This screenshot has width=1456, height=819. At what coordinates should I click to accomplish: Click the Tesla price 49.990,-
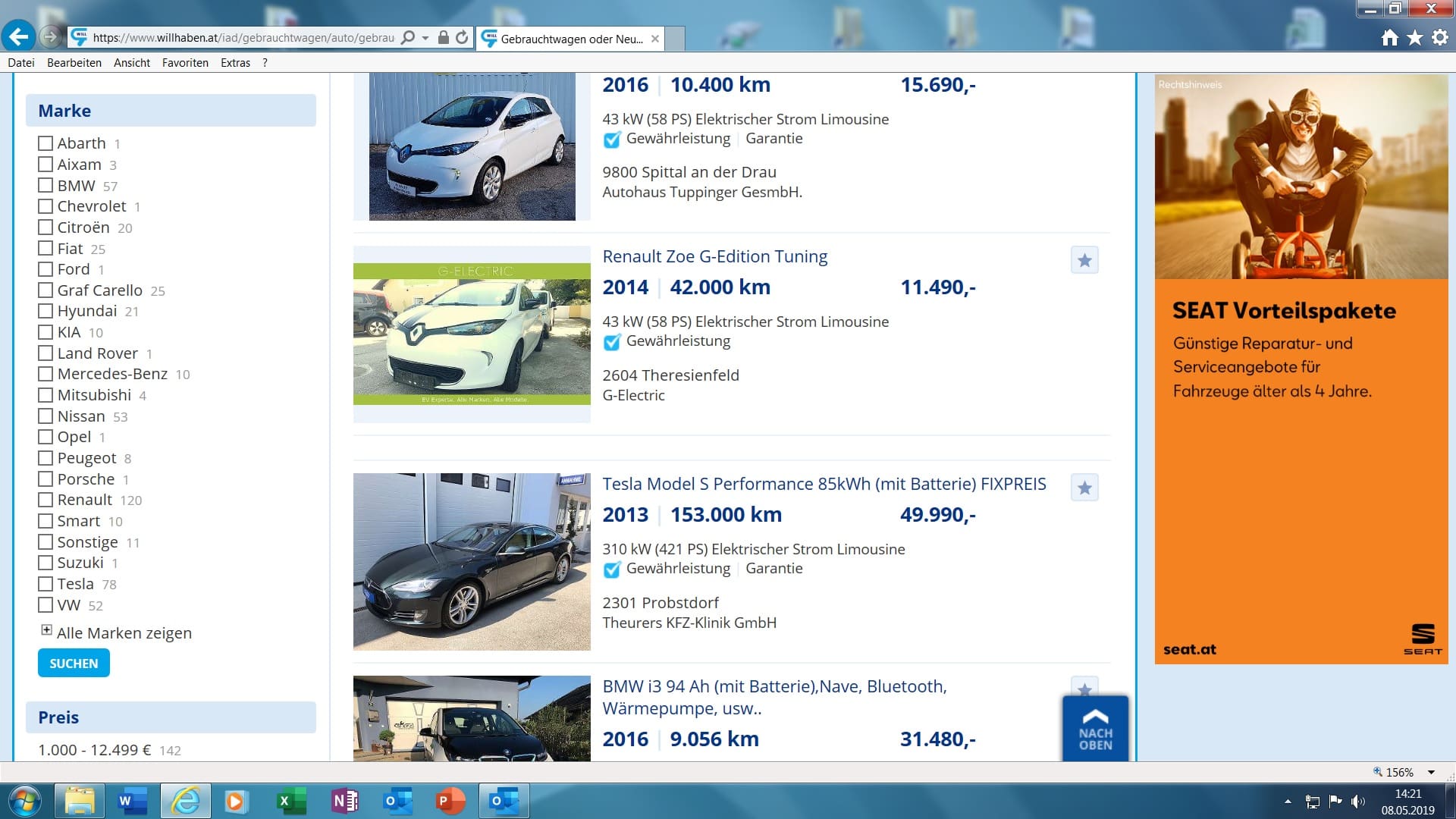(938, 515)
